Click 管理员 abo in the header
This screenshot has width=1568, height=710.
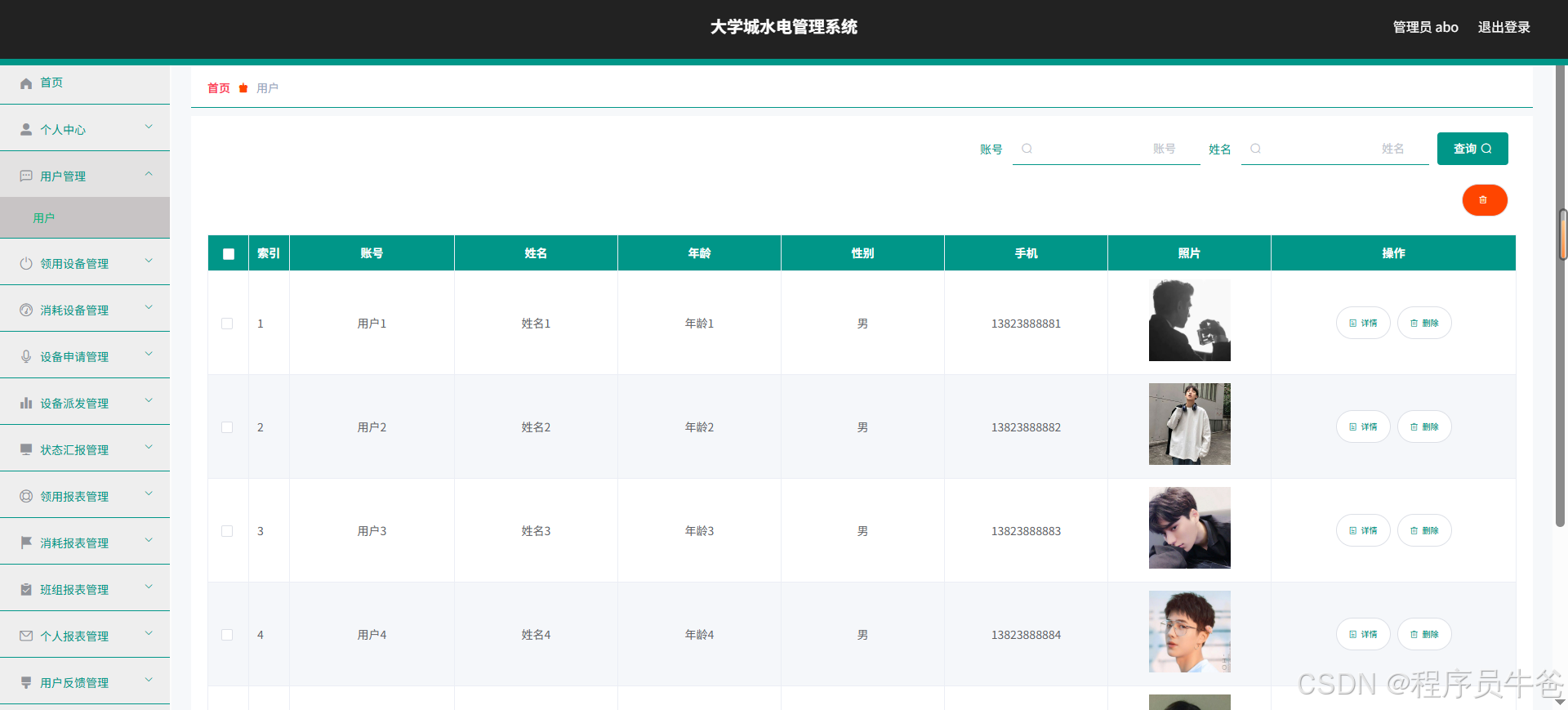1425,27
